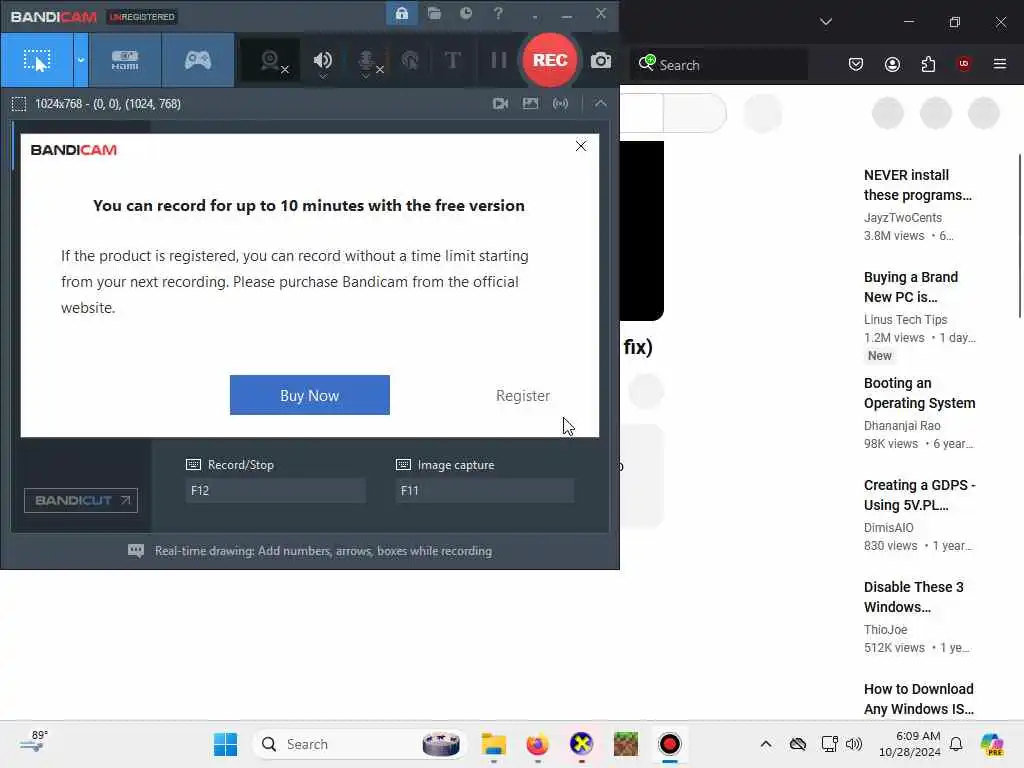Open the notification bell in taskbar
1024x768 pixels.
956,744
